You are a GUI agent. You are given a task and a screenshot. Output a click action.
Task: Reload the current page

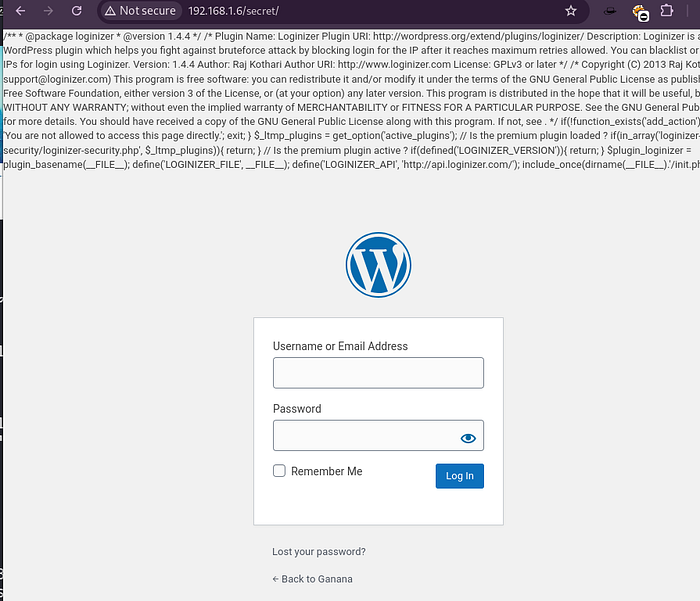point(78,11)
